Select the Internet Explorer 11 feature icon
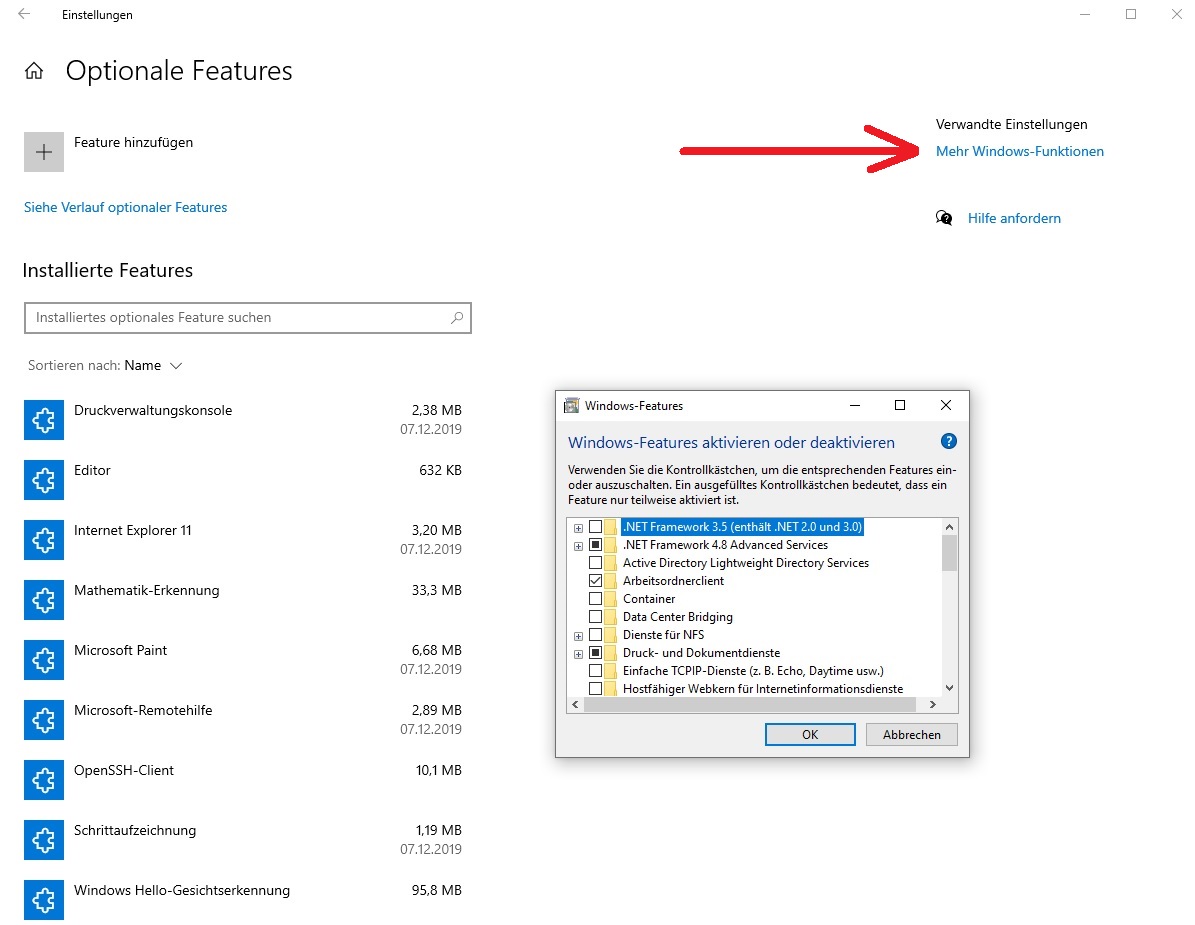Image resolution: width=1195 pixels, height=925 pixels. click(43, 540)
